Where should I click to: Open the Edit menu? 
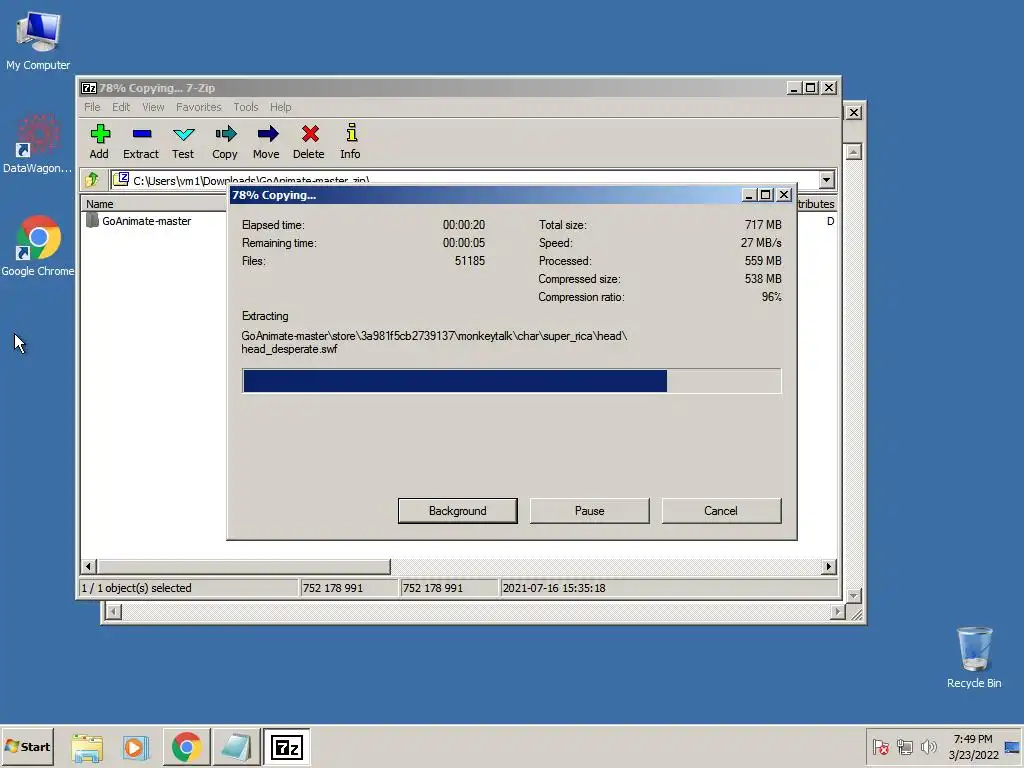click(x=121, y=107)
